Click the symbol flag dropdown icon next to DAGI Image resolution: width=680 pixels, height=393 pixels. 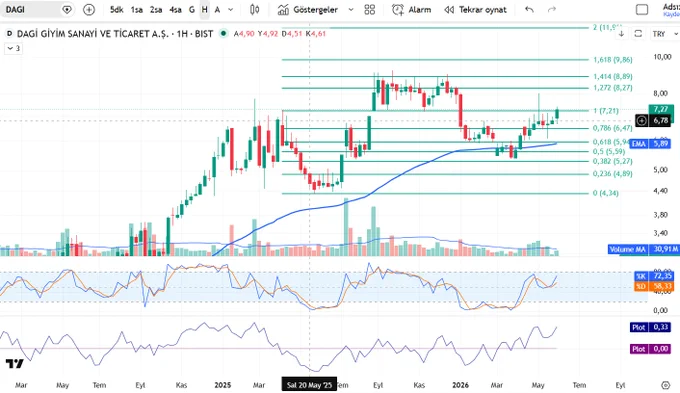pyautogui.click(x=67, y=10)
